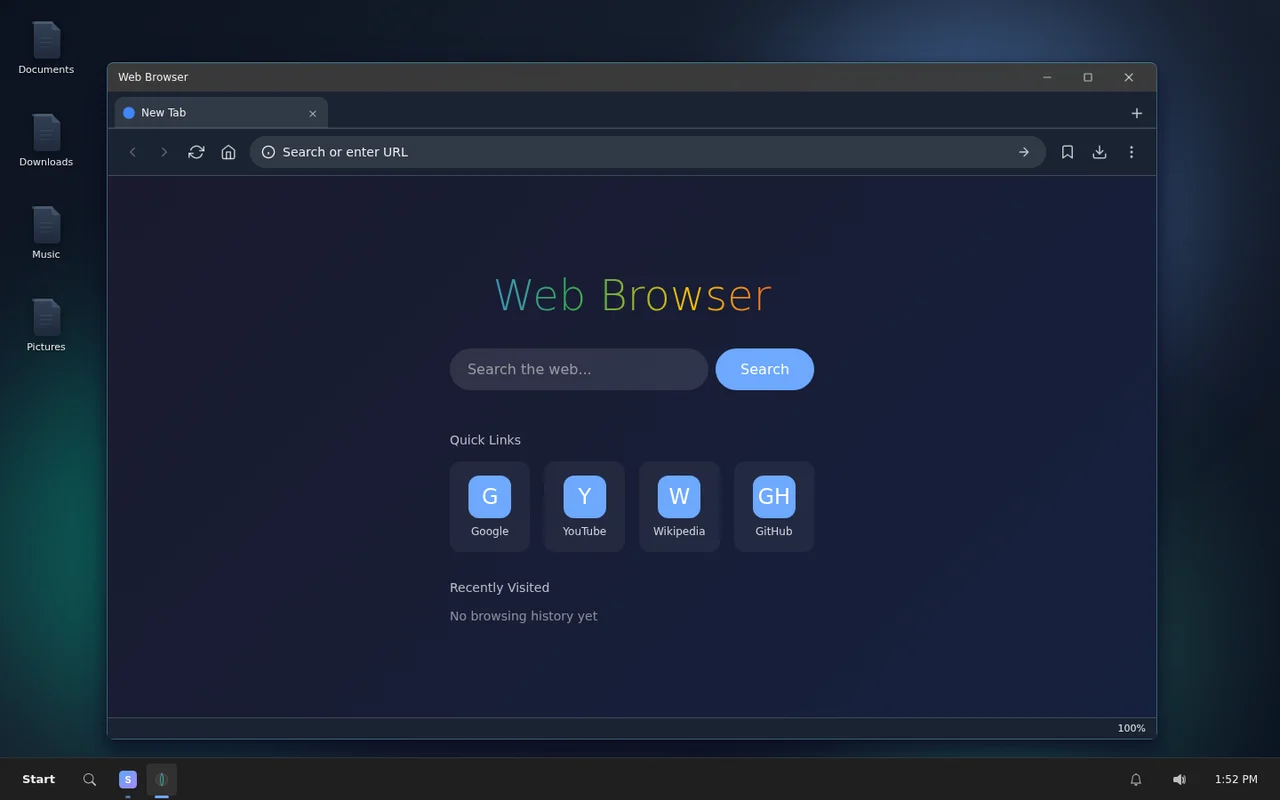Open the Start menu
Image resolution: width=1280 pixels, height=800 pixels.
(x=38, y=779)
